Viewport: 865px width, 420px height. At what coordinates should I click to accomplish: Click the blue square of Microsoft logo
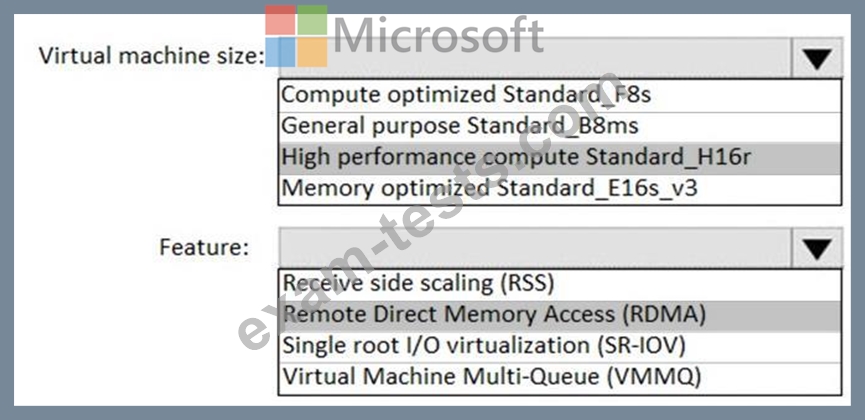pyautogui.click(x=280, y=52)
